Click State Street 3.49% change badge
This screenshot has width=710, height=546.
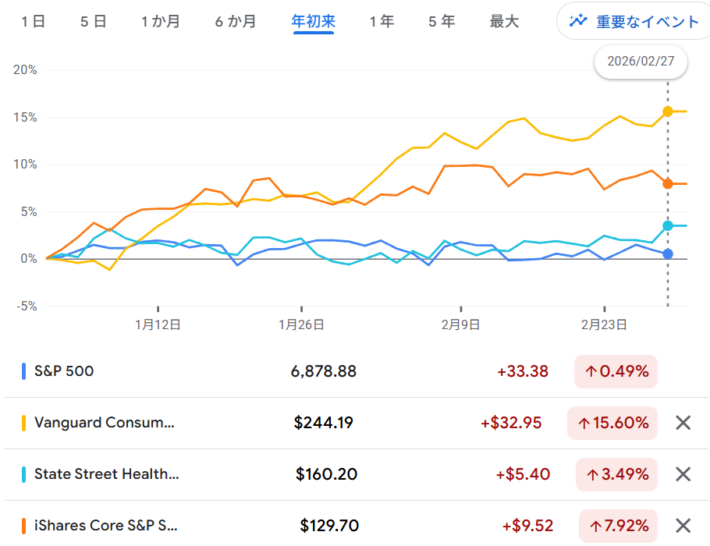[616, 474]
